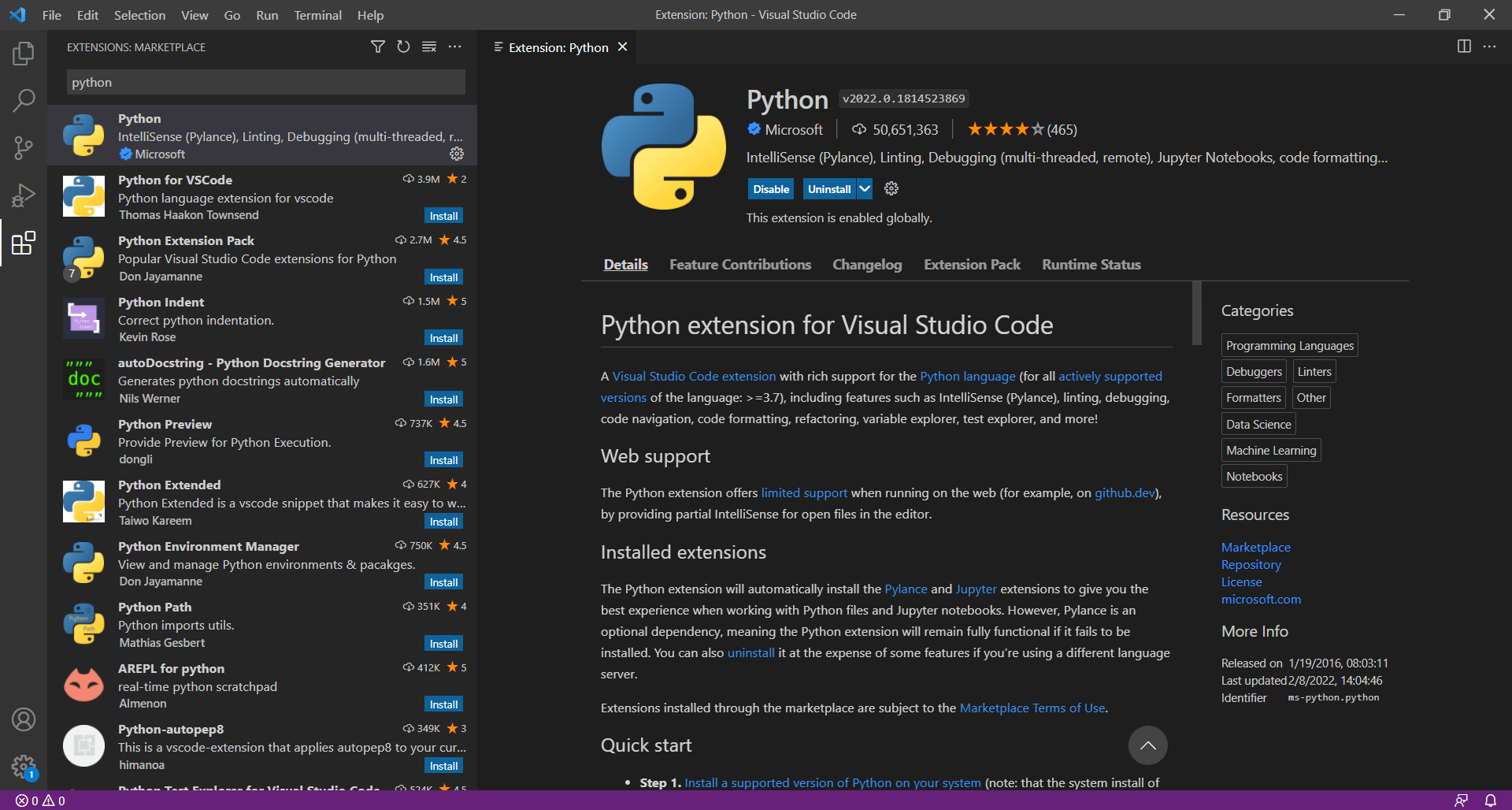Refresh the extensions list
This screenshot has width=1512, height=810.
pos(403,46)
